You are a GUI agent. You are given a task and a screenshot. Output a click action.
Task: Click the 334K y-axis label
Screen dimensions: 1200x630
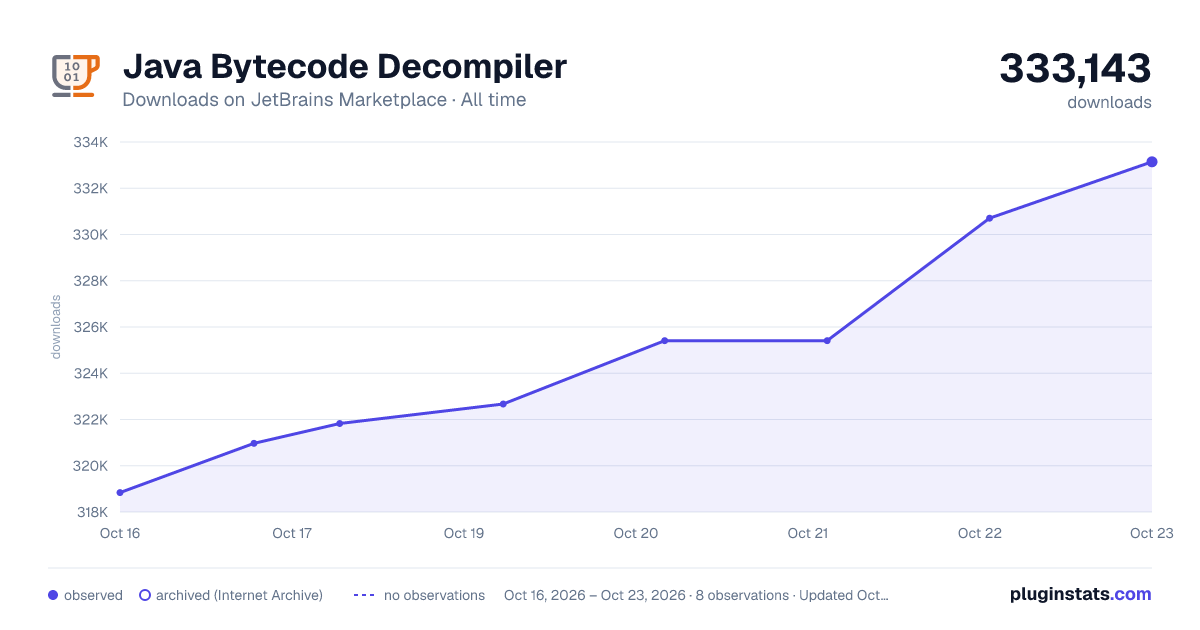tap(90, 142)
